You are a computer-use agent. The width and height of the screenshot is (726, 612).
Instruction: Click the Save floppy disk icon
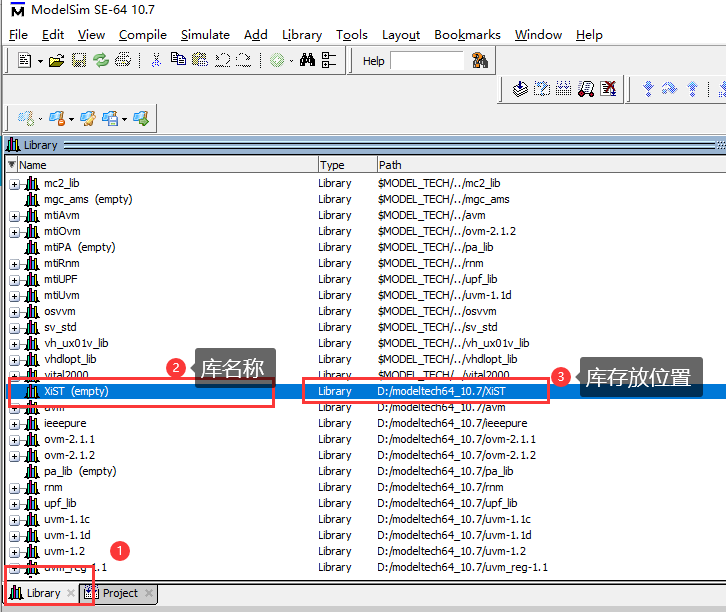pyautogui.click(x=79, y=60)
